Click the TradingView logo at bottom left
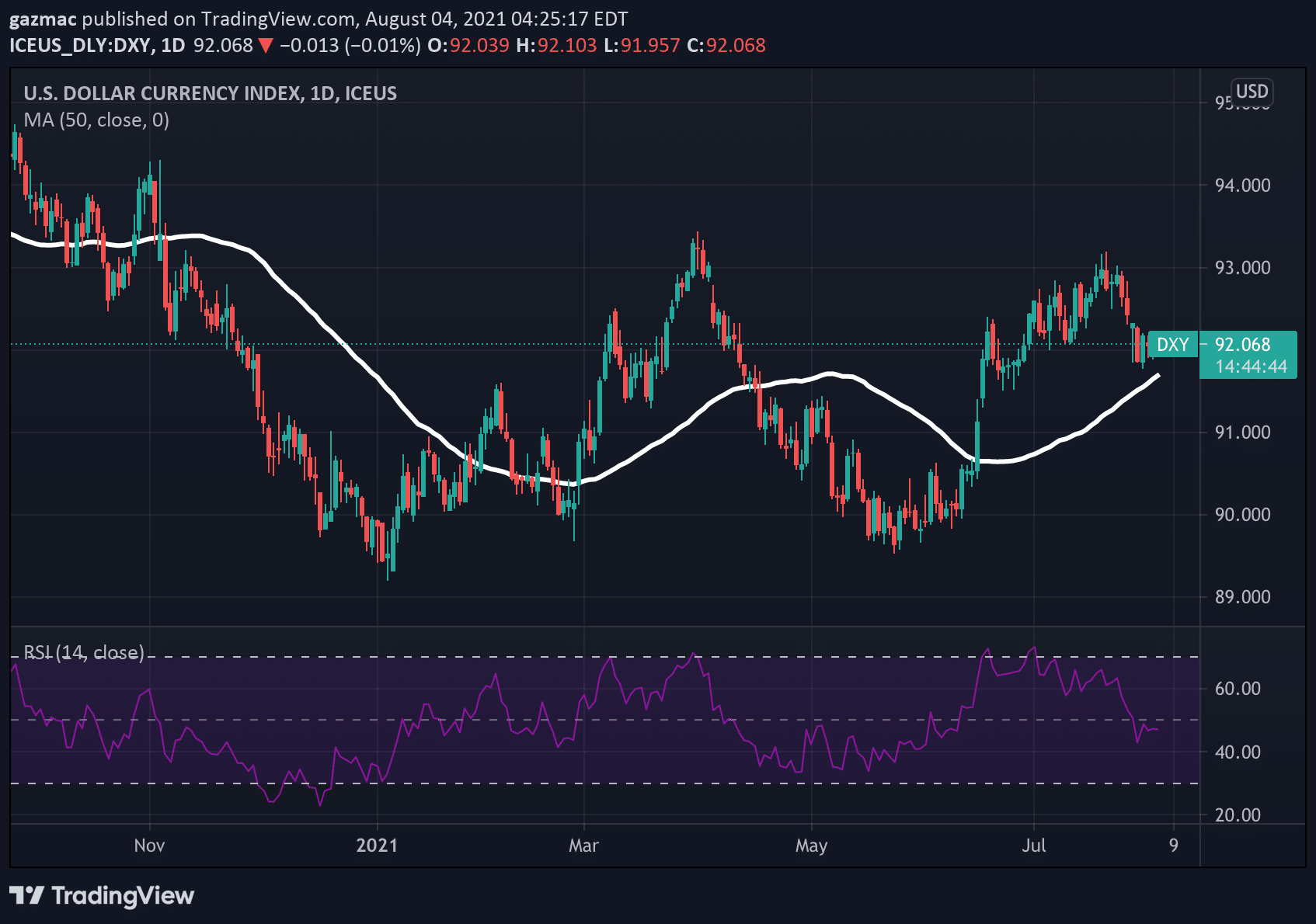This screenshot has width=1316, height=924. 102,895
